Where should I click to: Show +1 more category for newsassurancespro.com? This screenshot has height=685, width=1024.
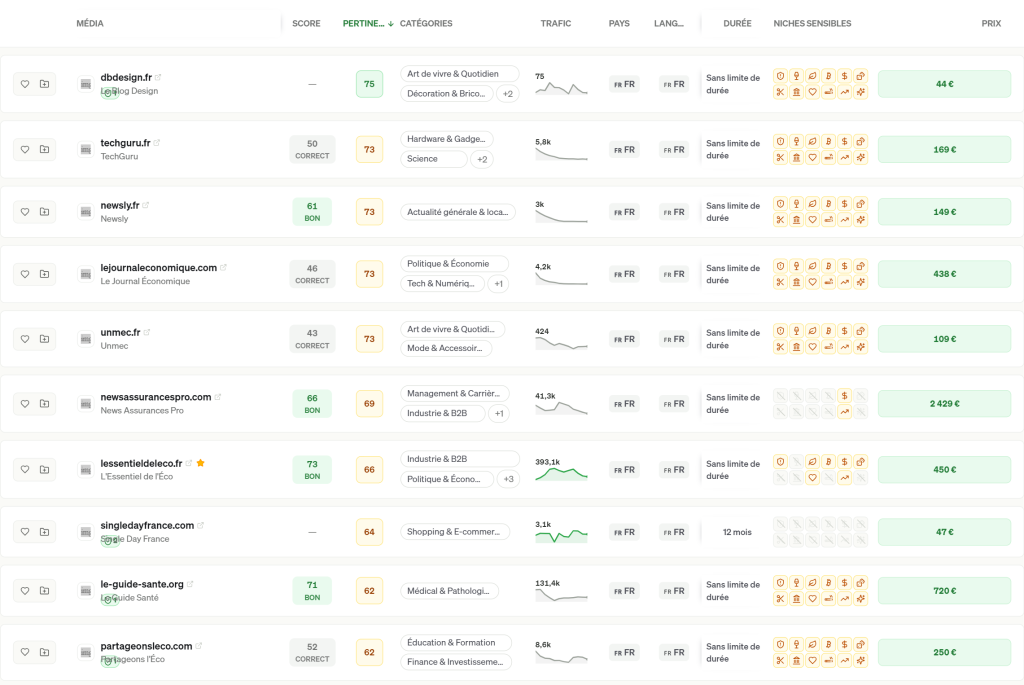[499, 413]
